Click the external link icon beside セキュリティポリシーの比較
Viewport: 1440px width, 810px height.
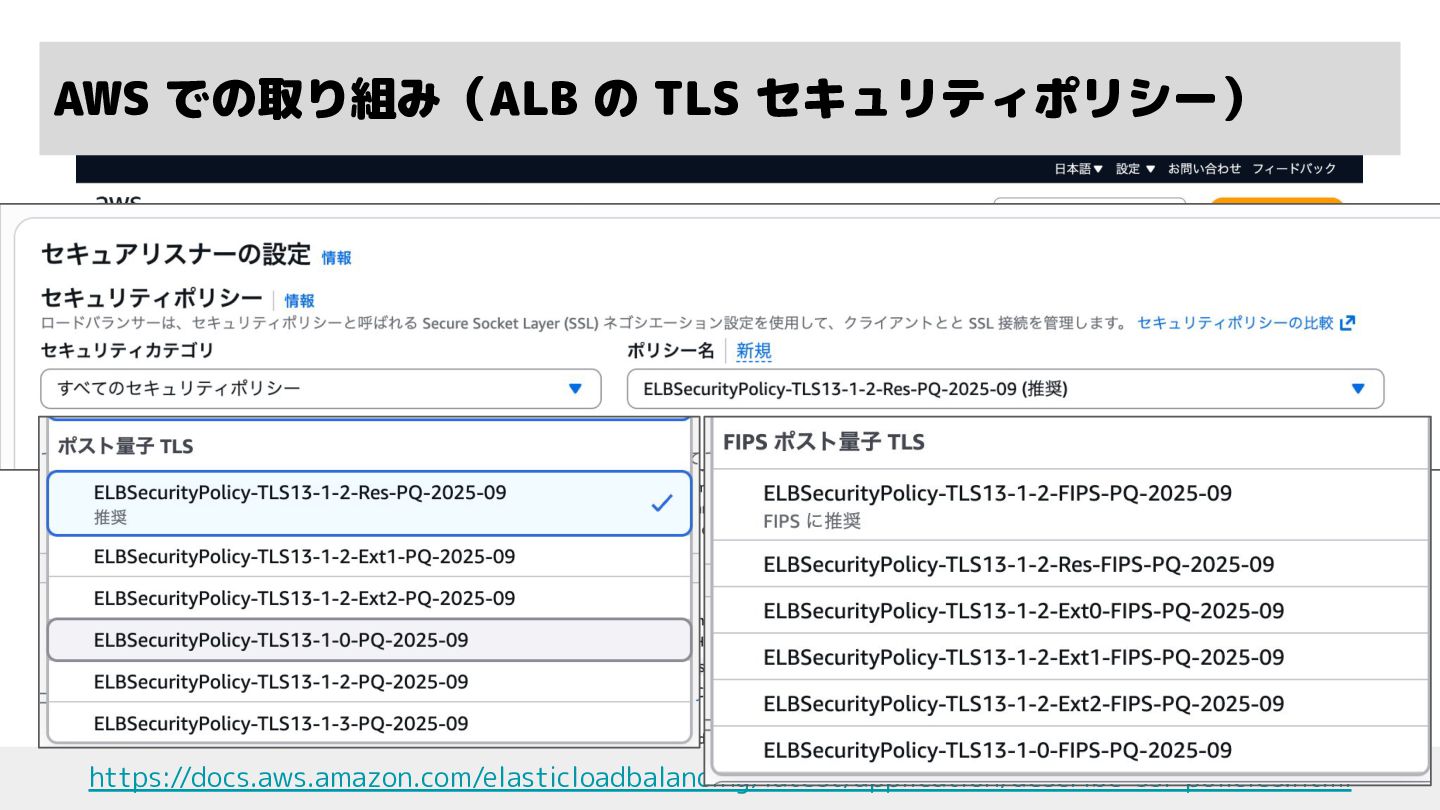coord(1347,323)
